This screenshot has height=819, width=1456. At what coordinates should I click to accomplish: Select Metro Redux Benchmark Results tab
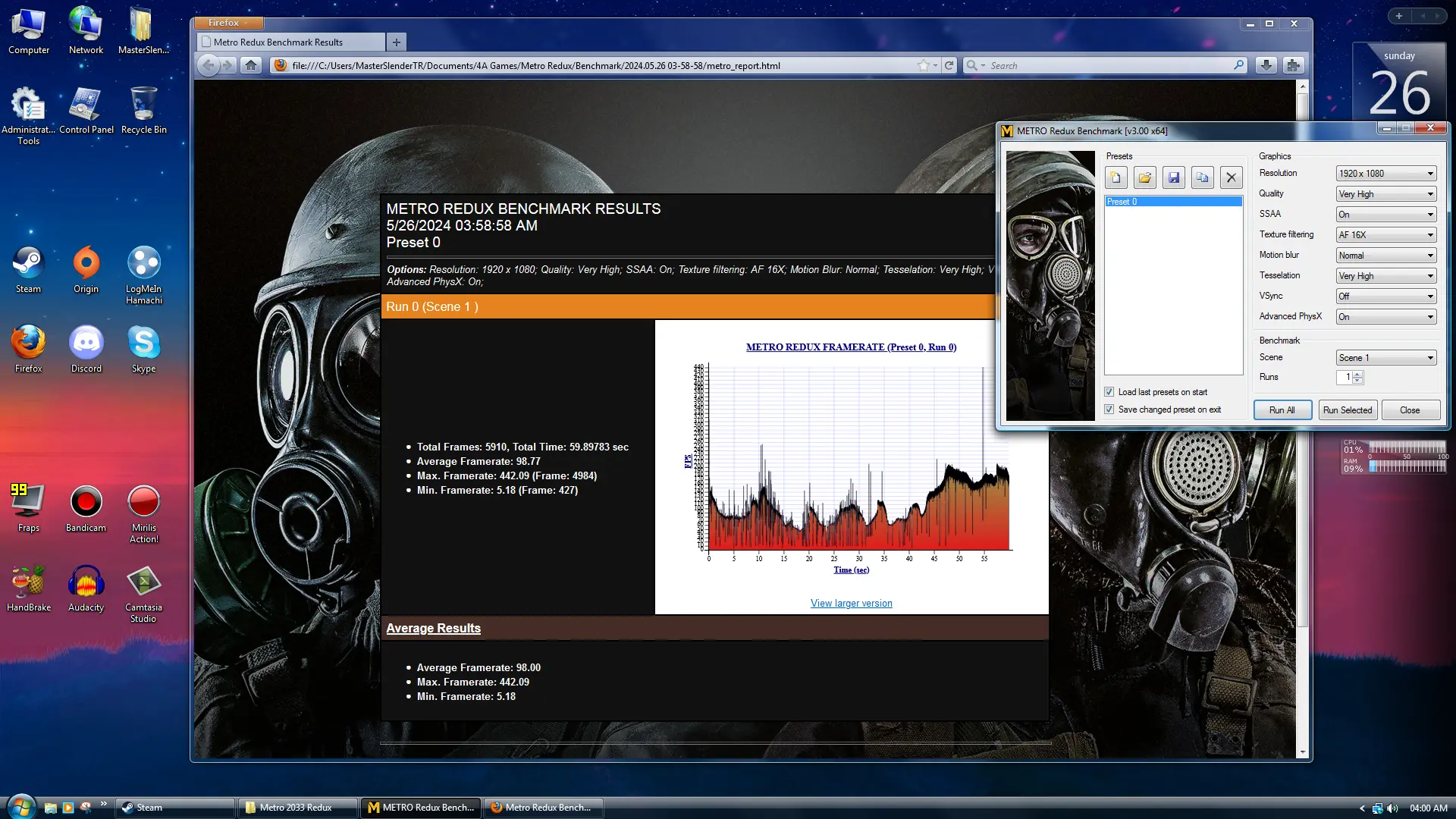coord(290,42)
